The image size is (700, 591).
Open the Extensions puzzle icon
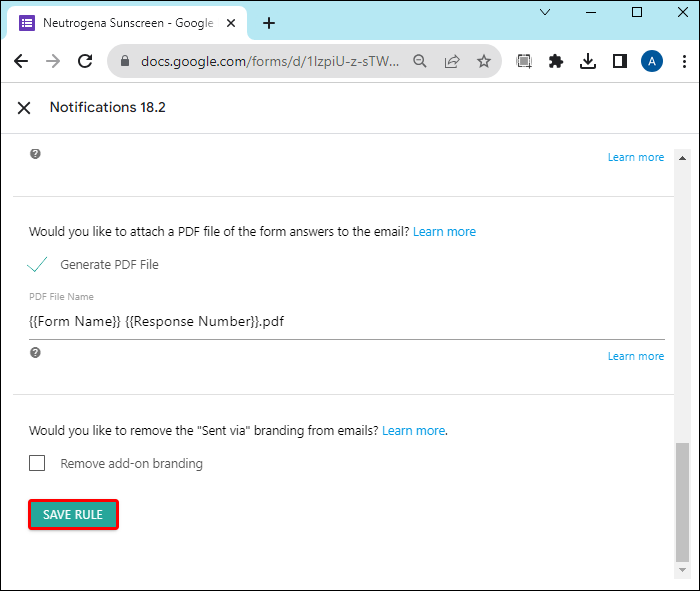tap(556, 61)
